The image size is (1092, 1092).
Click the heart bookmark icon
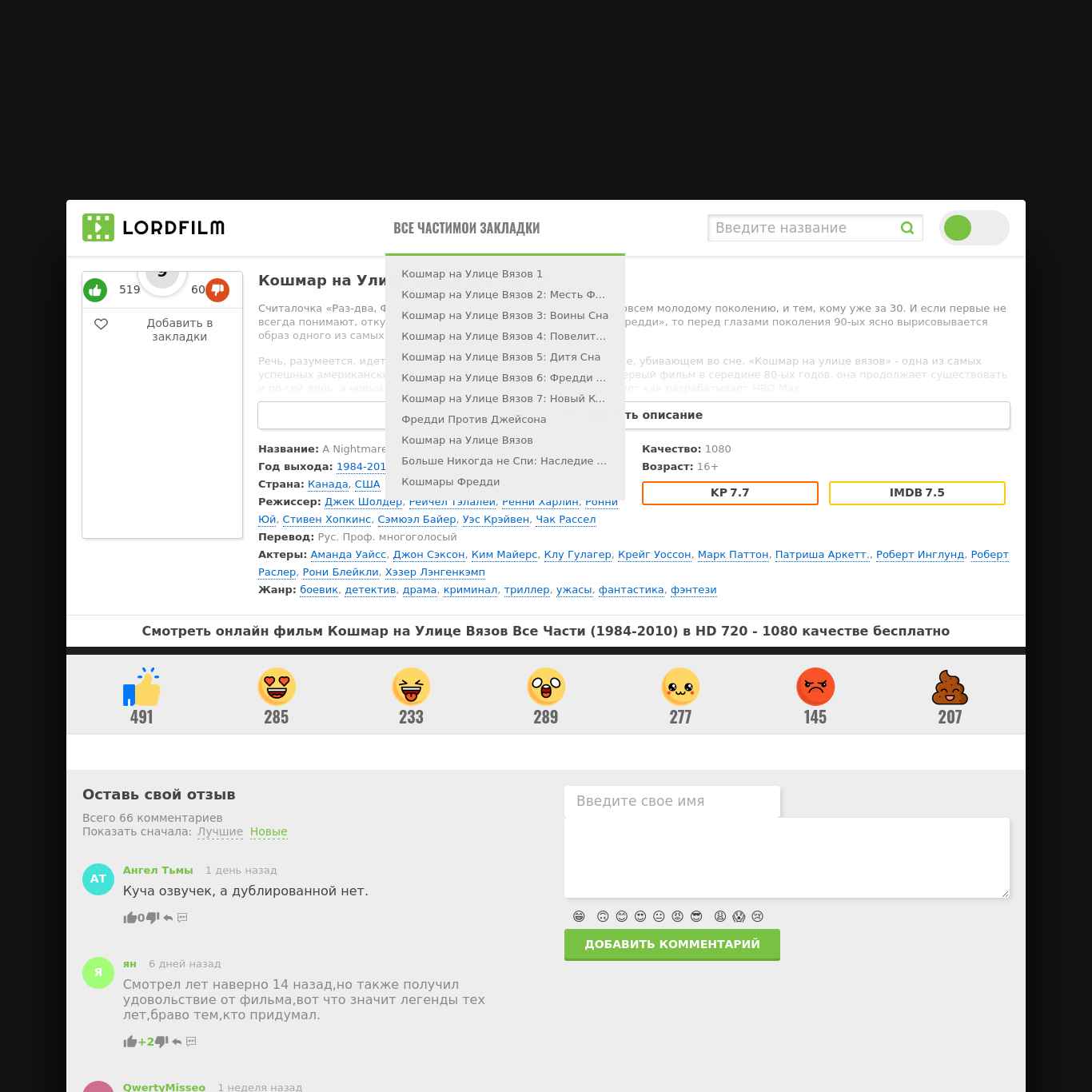(x=101, y=324)
